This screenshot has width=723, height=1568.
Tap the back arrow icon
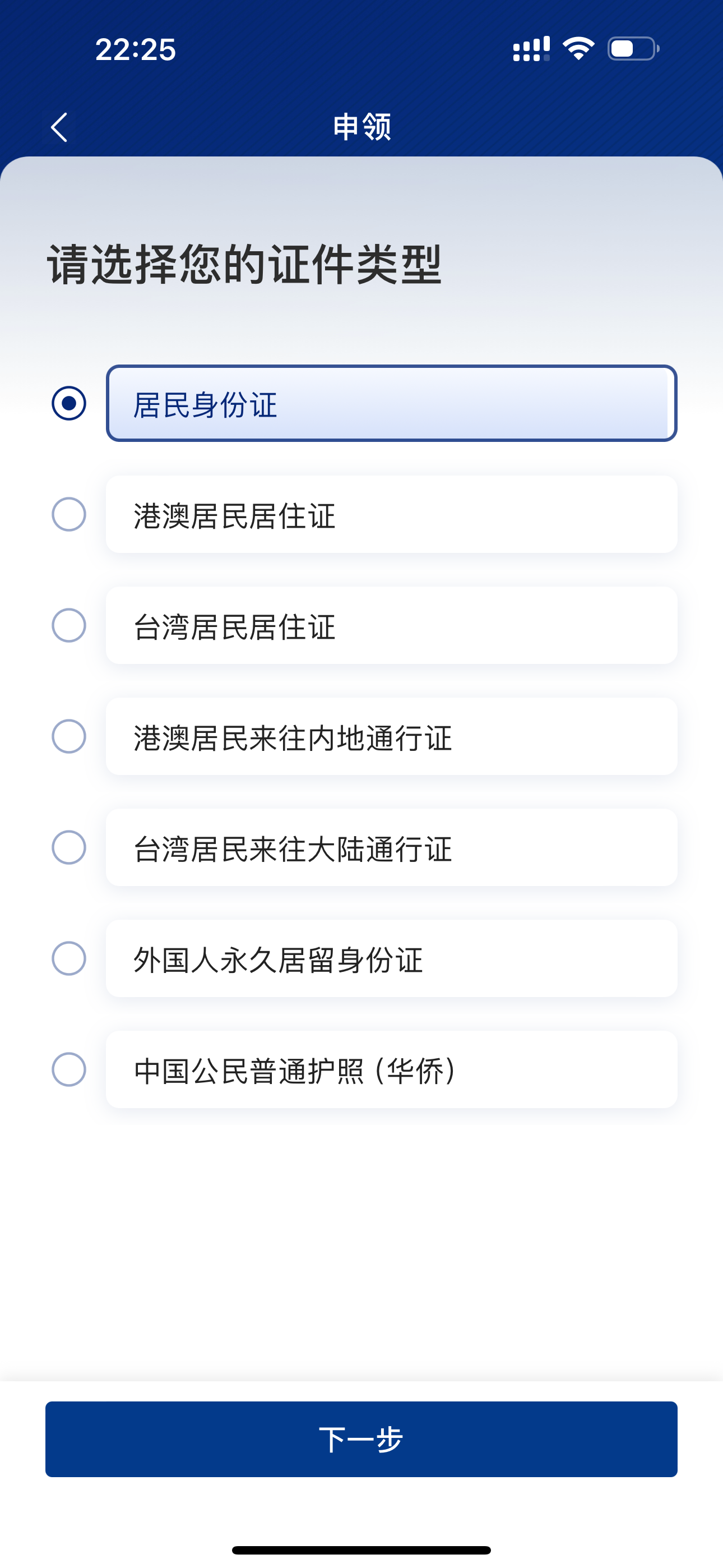(x=59, y=127)
